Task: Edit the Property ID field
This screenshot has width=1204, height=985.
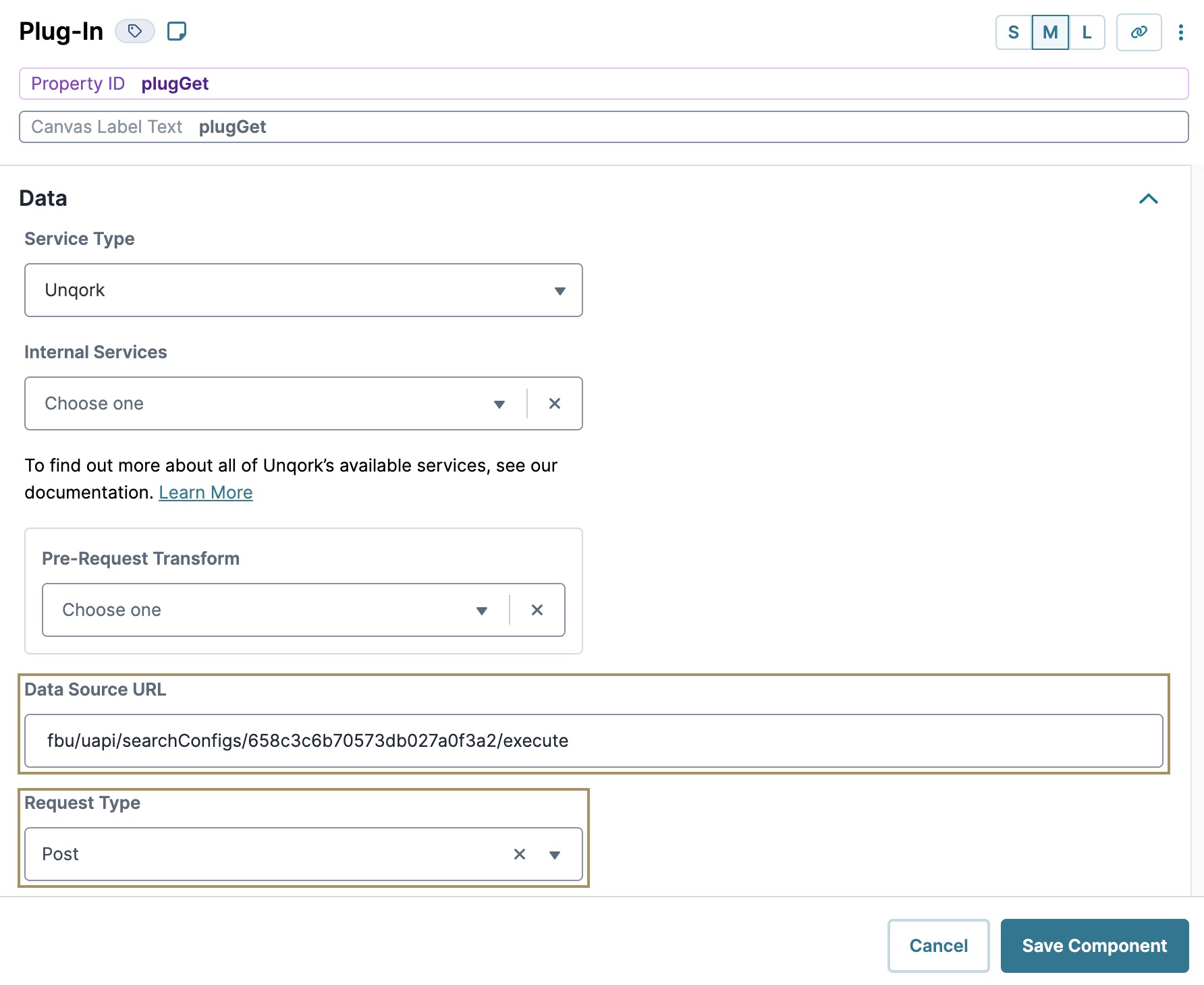Action: pyautogui.click(x=603, y=84)
